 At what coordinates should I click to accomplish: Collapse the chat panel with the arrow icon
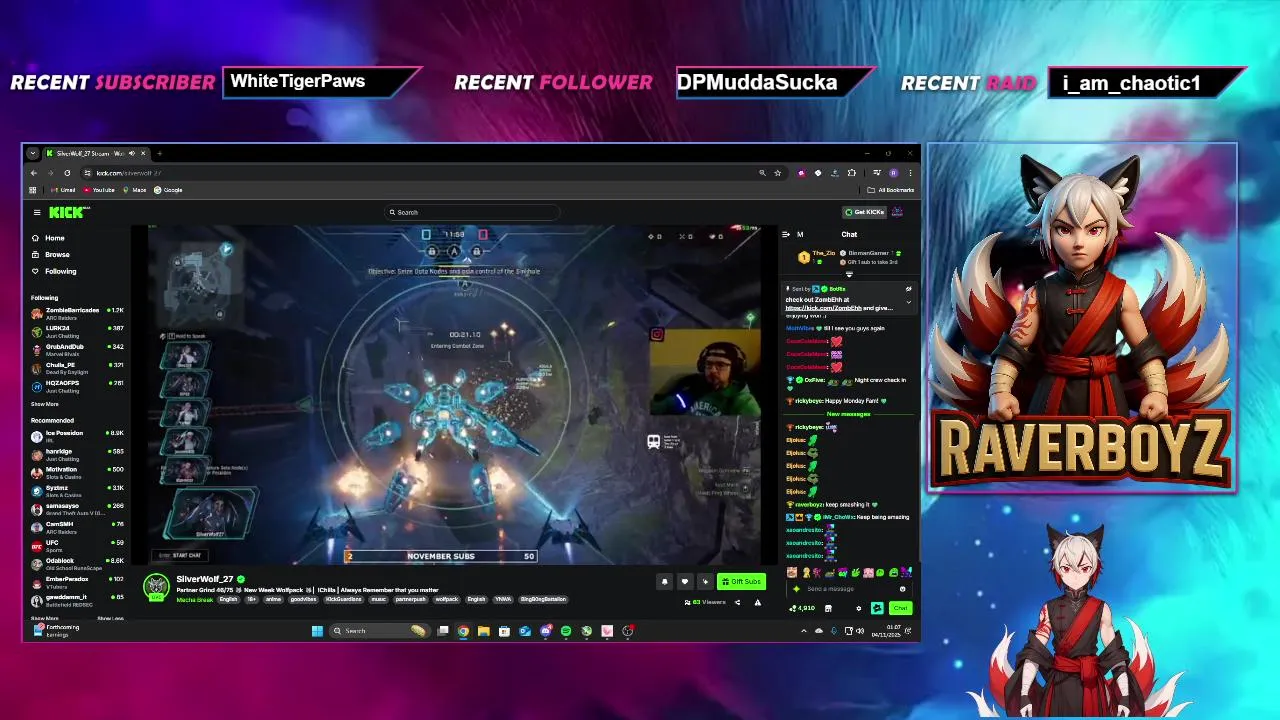[x=786, y=234]
